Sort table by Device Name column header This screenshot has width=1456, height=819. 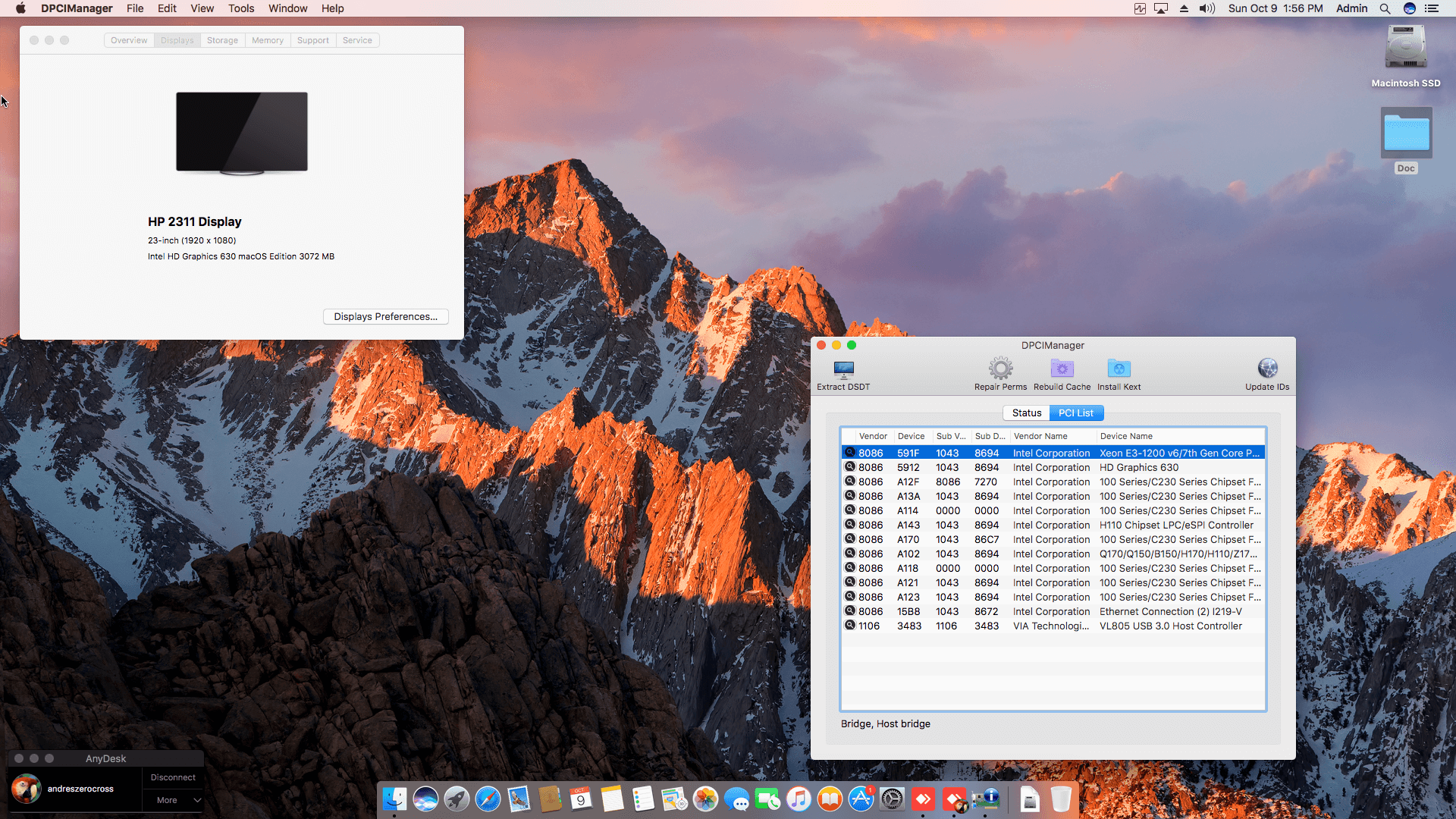coord(1180,436)
